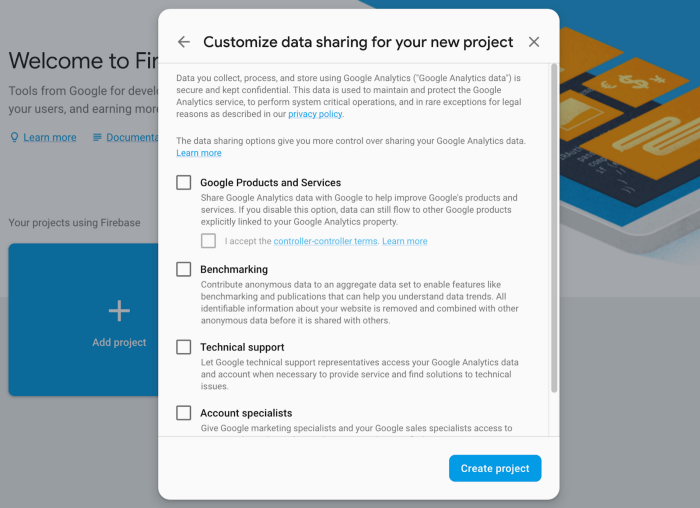700x508 pixels.
Task: Open Learn more under data sharing options
Action: (x=199, y=153)
